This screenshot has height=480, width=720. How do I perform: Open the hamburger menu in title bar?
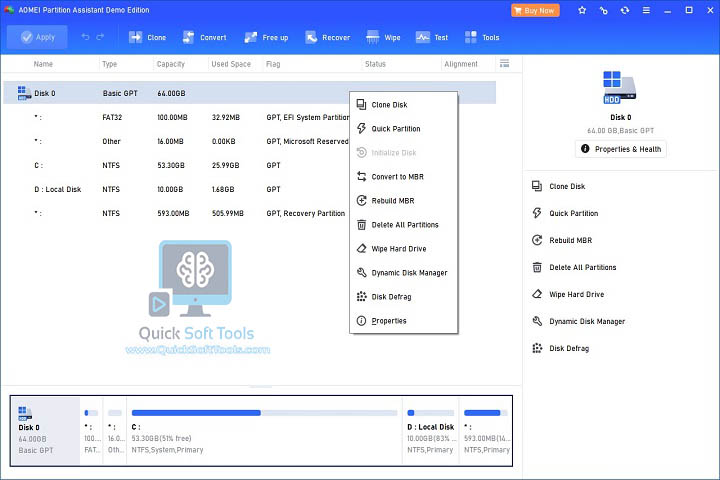646,10
